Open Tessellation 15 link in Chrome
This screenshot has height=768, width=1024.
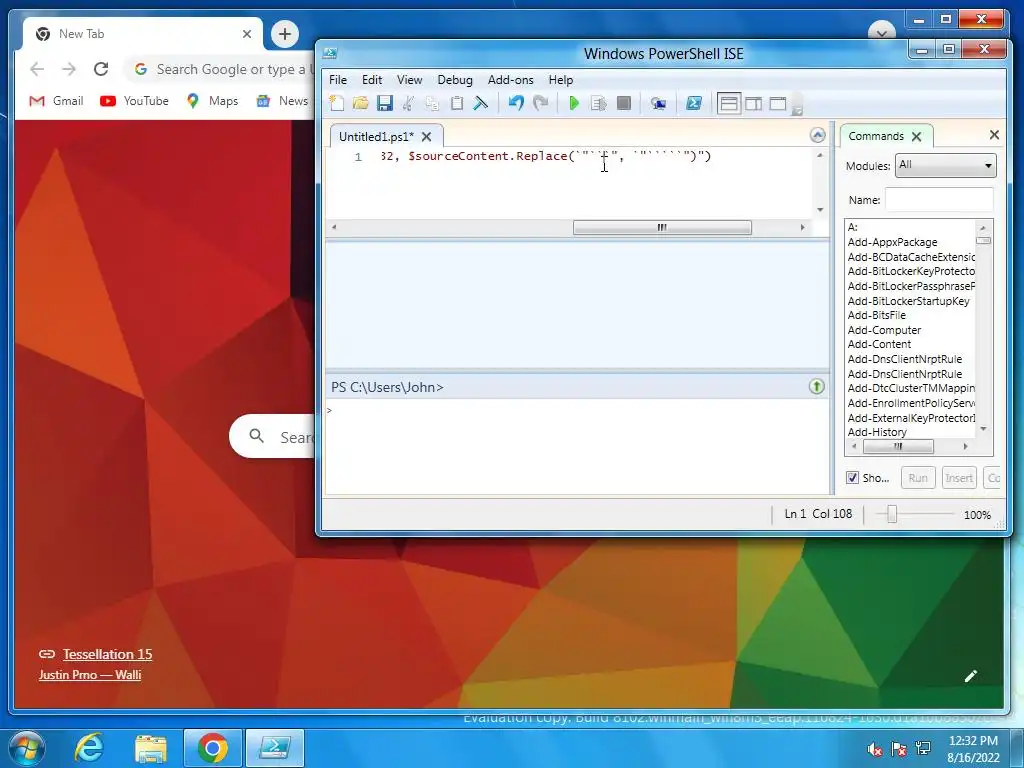pos(107,654)
